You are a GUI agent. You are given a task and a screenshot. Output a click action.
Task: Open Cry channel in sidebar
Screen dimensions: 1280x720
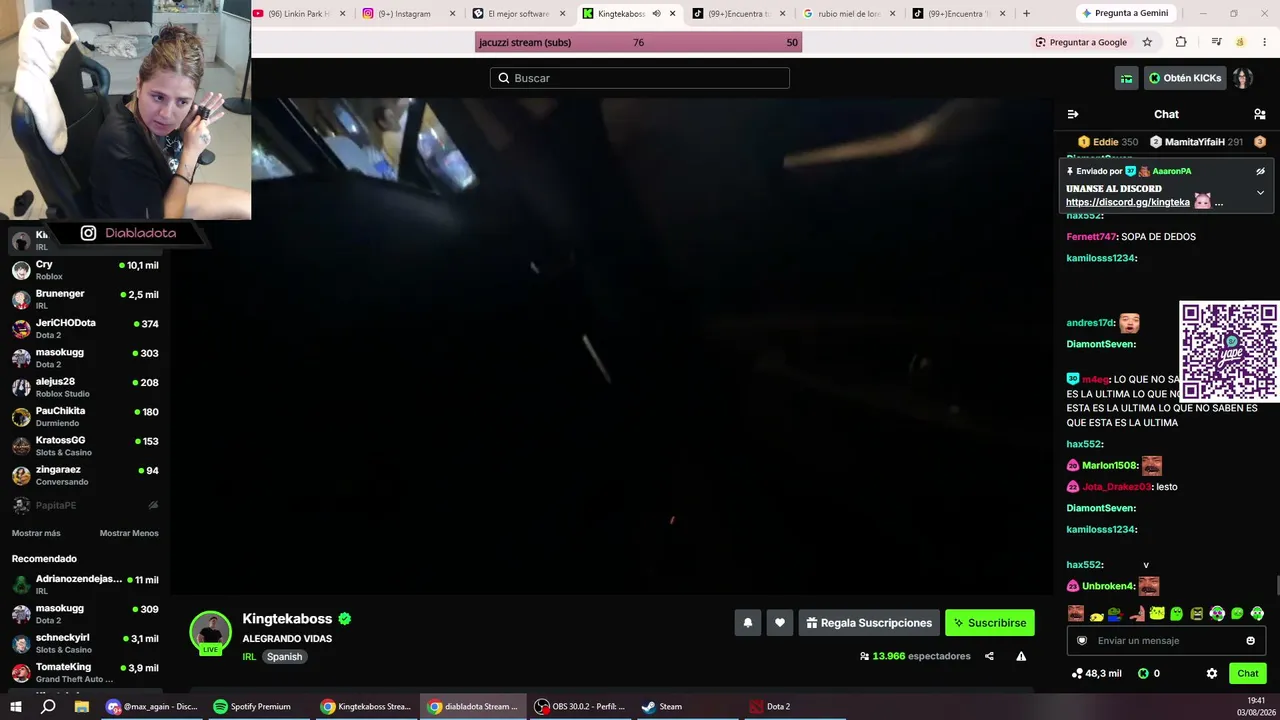pyautogui.click(x=85, y=270)
